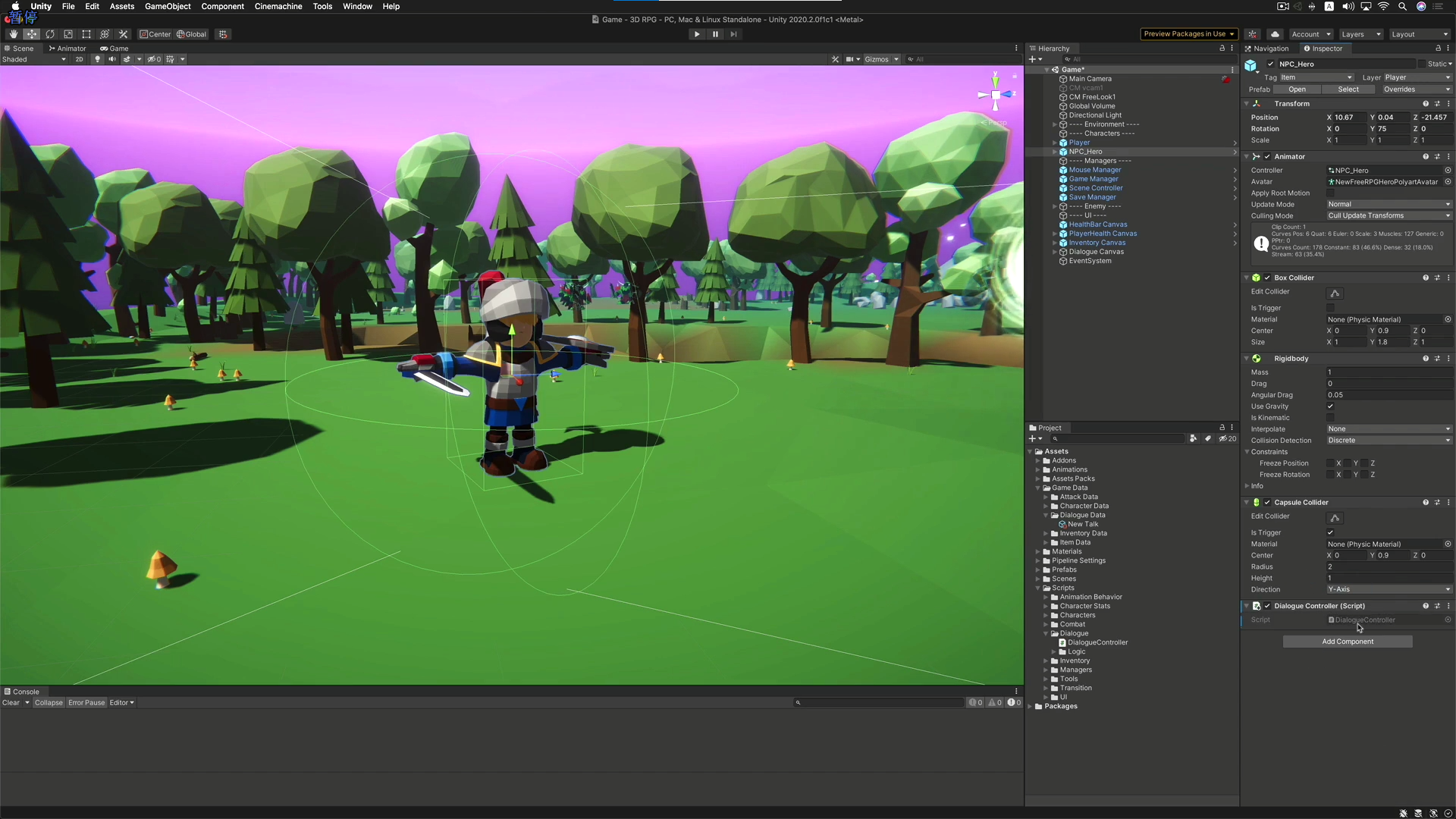Screen dimensions: 1456x819
Task: Toggle scene audio speaker icon
Action: click(112, 59)
